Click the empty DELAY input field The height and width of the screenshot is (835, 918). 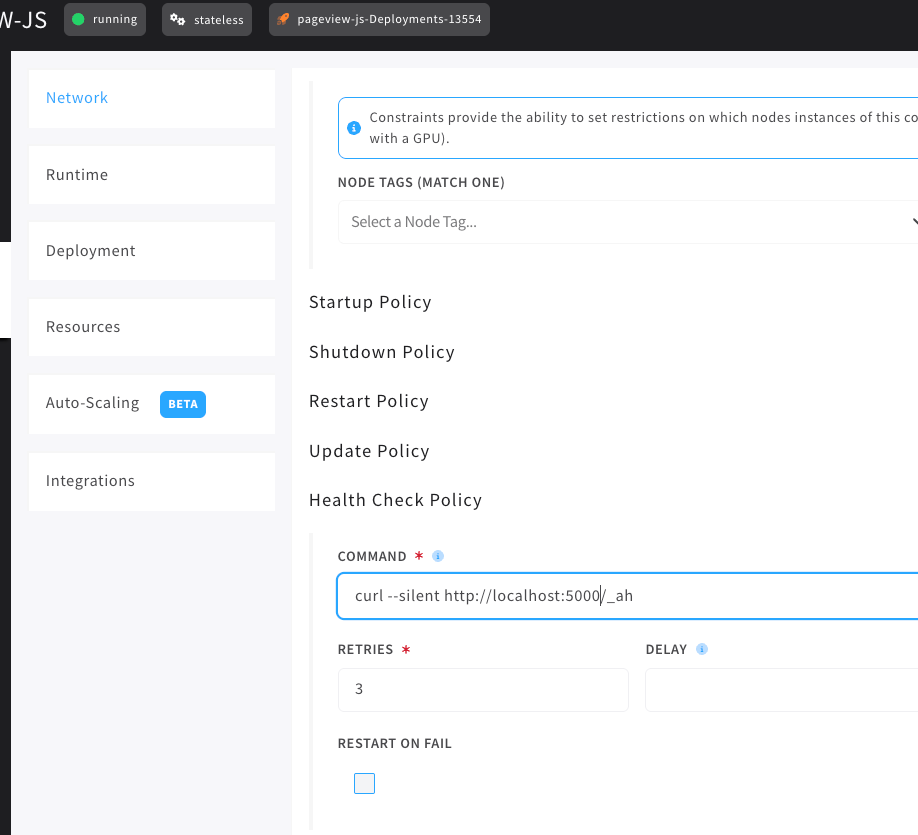point(782,690)
